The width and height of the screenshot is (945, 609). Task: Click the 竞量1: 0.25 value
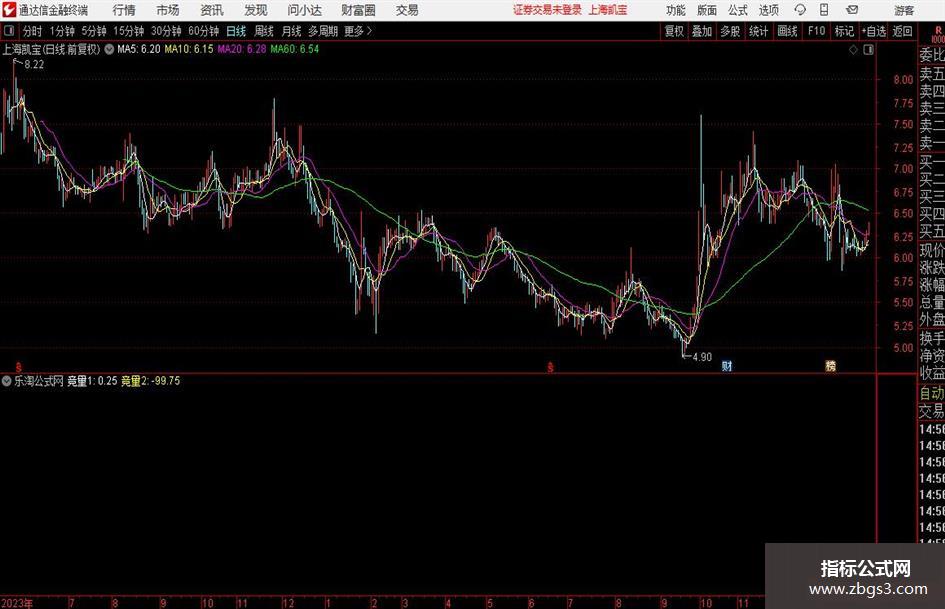[x=92, y=380]
